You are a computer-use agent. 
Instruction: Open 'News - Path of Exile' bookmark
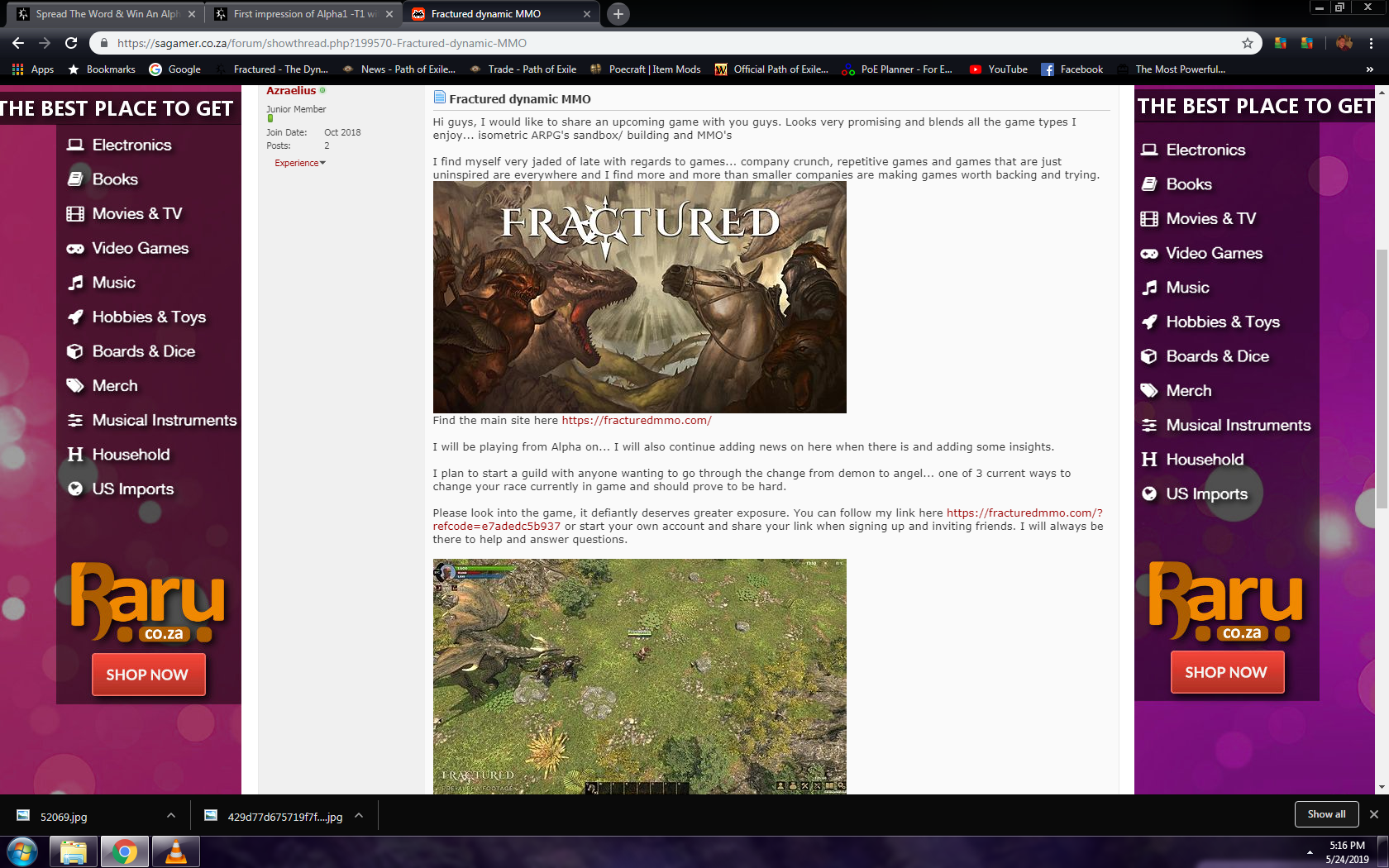(399, 69)
